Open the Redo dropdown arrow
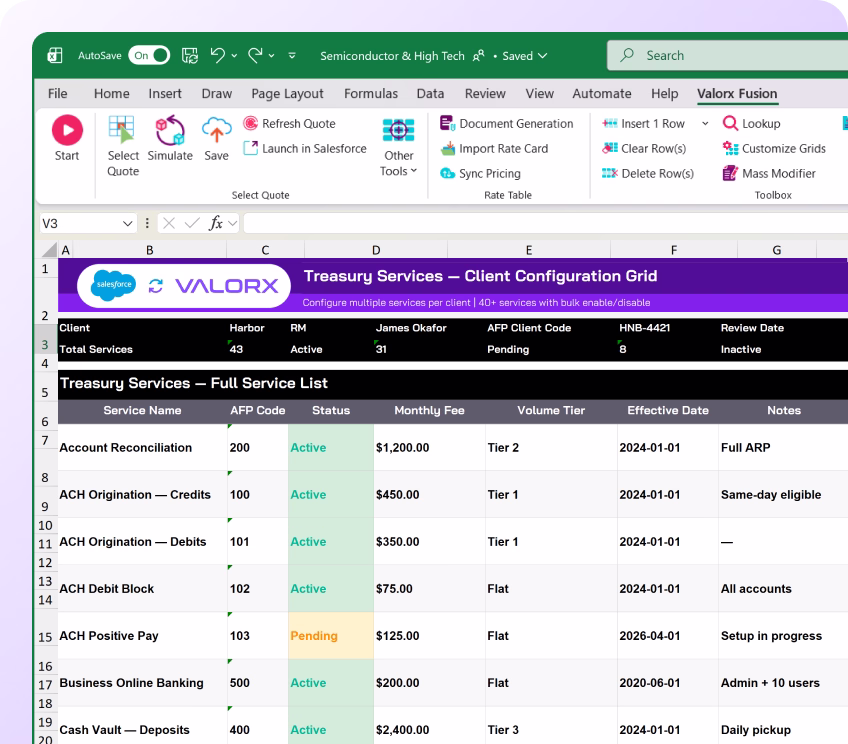This screenshot has width=848, height=744. tap(271, 56)
